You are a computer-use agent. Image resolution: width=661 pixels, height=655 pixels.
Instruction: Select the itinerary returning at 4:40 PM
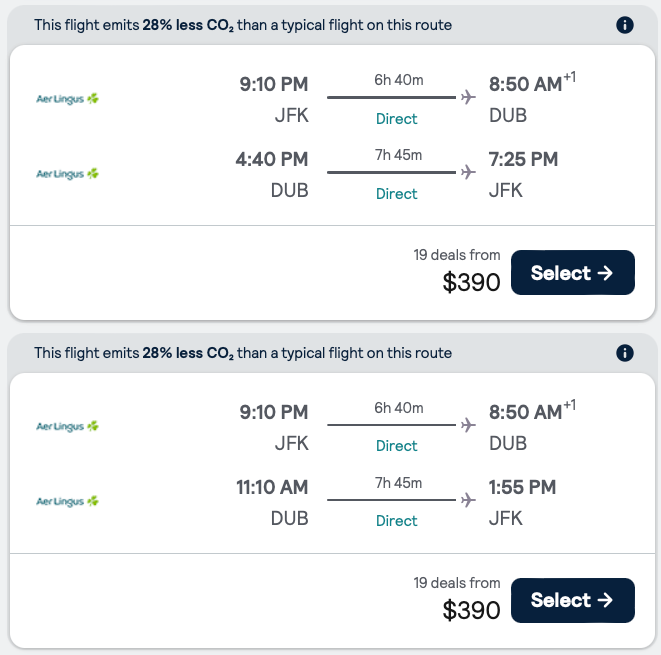click(572, 273)
